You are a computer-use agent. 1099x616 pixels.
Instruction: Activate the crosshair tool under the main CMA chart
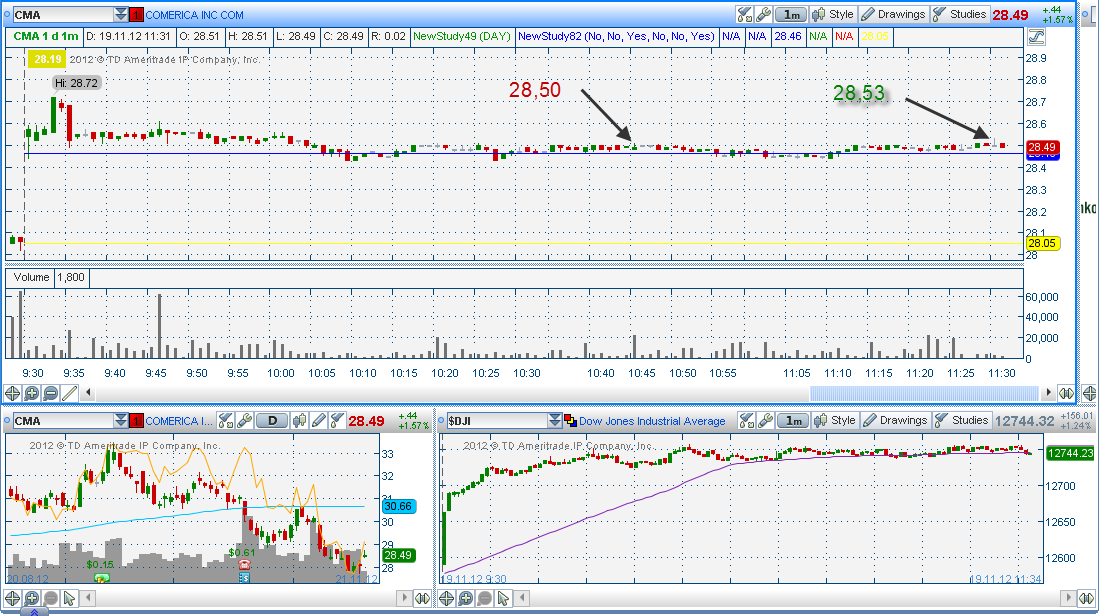coord(12,393)
